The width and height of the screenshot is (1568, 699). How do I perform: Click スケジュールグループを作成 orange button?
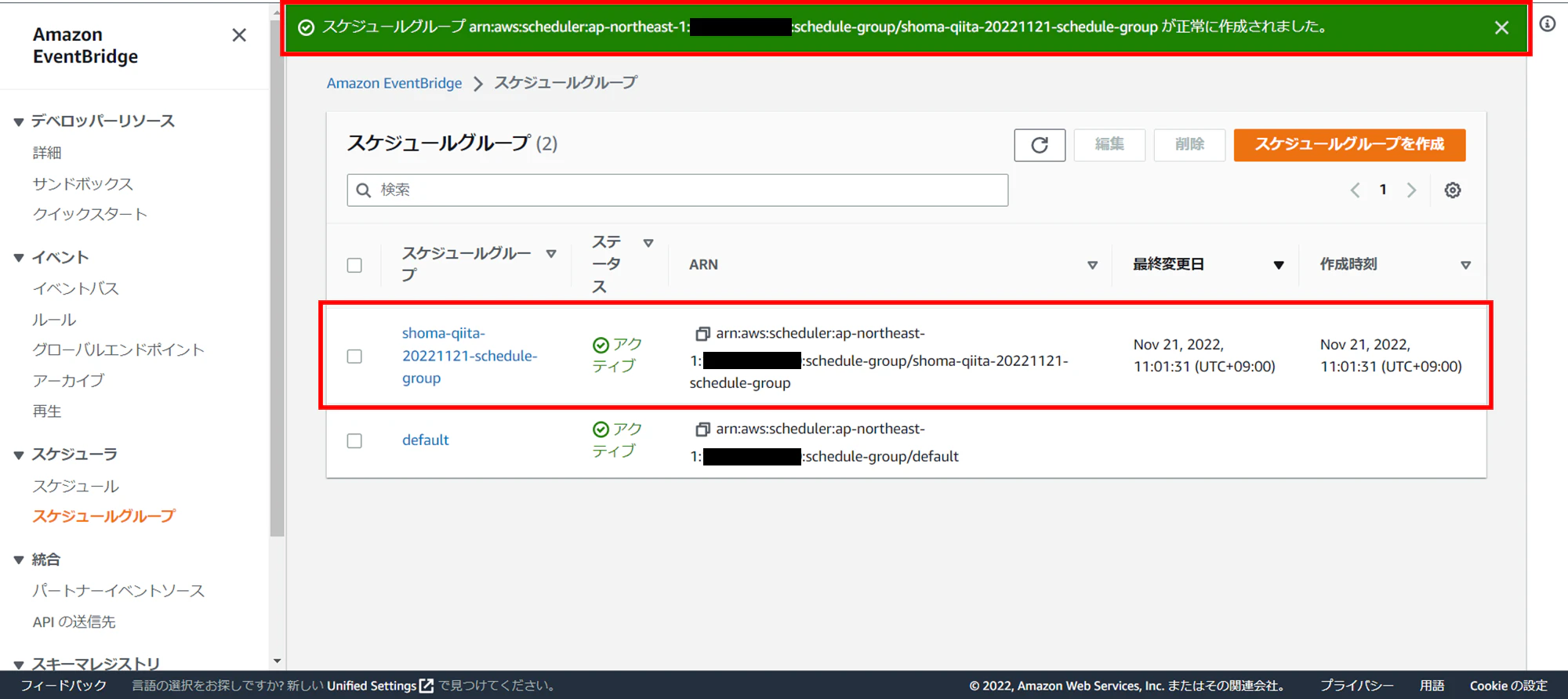(x=1349, y=145)
